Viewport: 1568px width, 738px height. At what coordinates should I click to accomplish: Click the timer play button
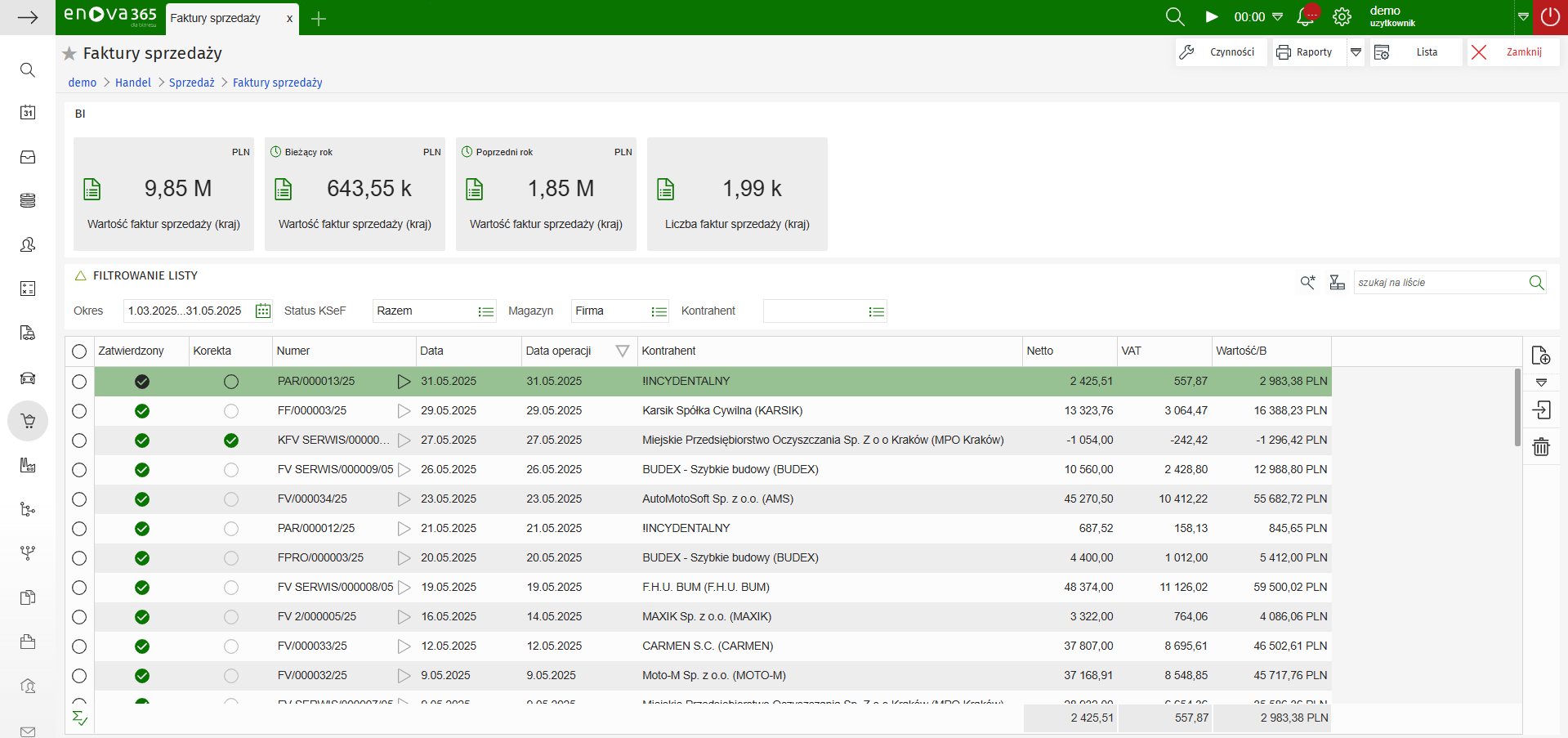coord(1212,17)
